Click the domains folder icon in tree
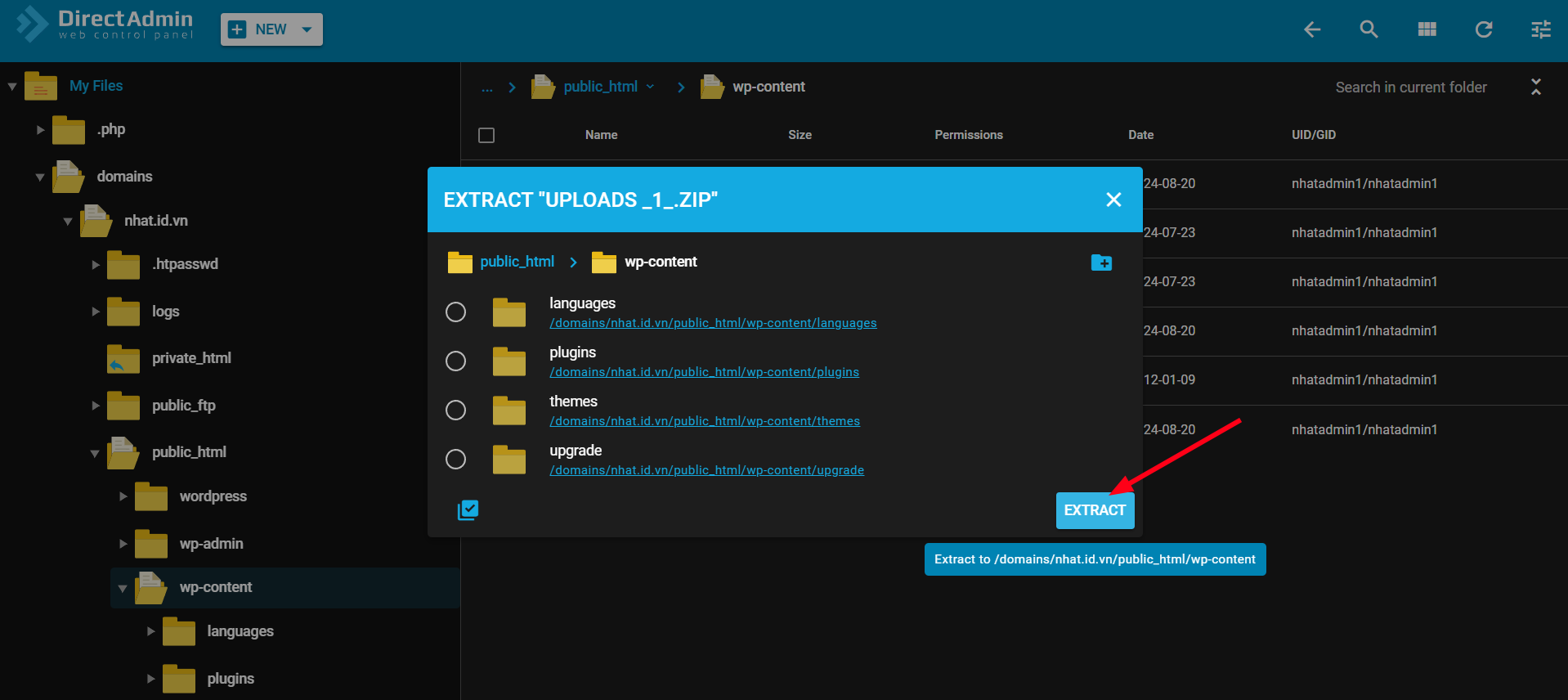This screenshot has width=1568, height=700. 69,177
